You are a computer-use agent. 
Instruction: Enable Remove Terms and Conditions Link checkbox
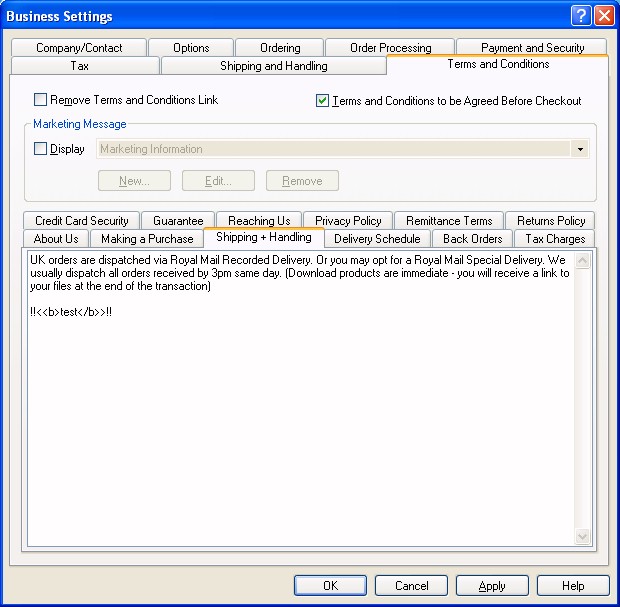tap(41, 100)
